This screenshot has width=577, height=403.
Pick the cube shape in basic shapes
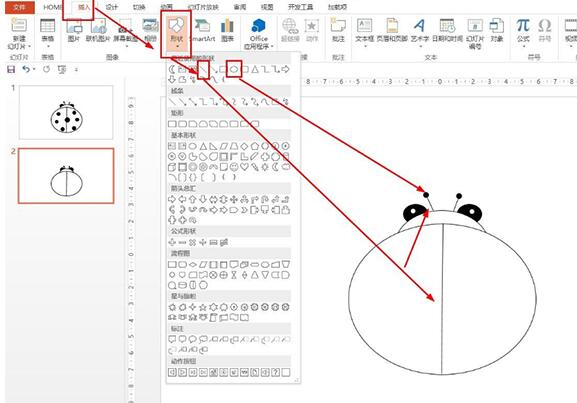[172, 167]
